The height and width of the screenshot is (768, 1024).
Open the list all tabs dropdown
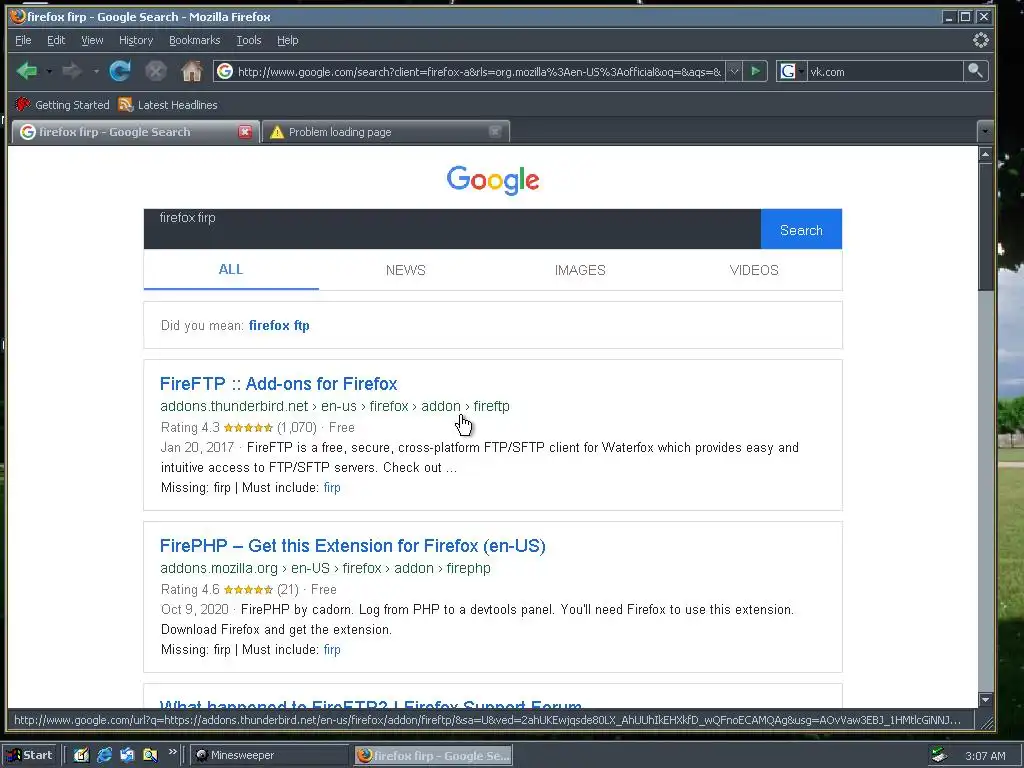coord(985,131)
